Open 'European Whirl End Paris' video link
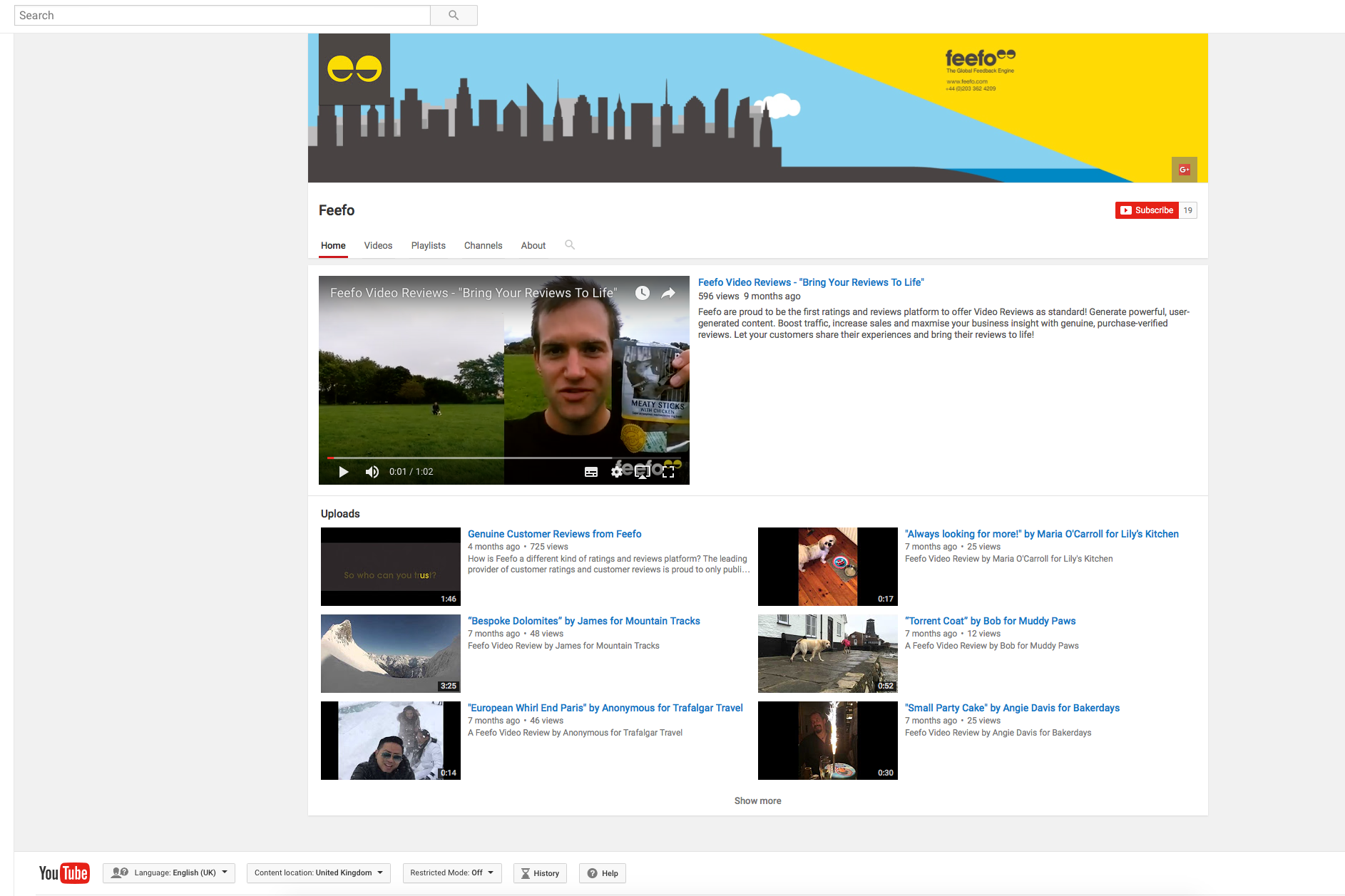The width and height of the screenshot is (1345, 896). (605, 708)
